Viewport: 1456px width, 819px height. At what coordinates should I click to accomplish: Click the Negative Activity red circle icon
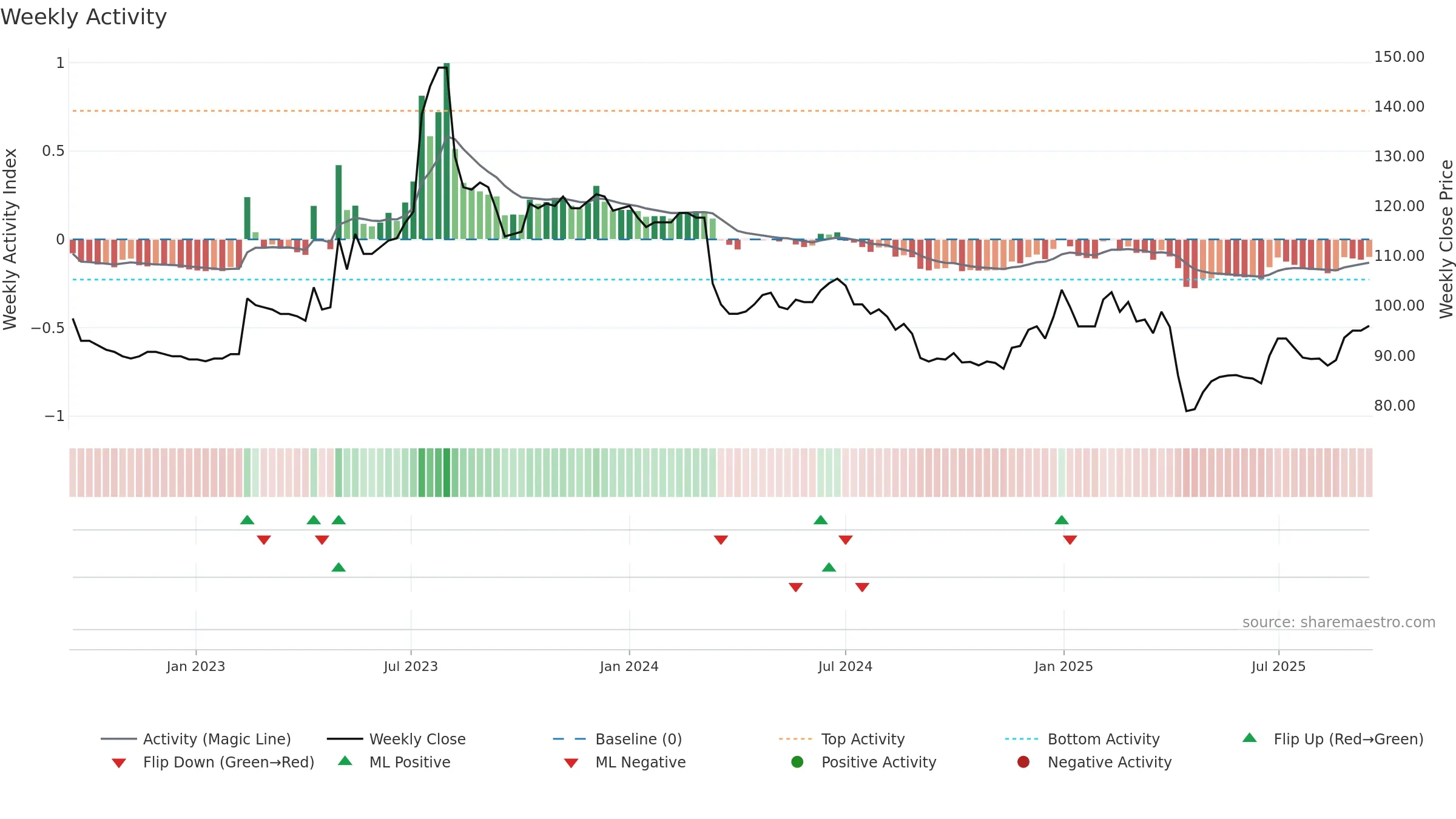[1023, 761]
